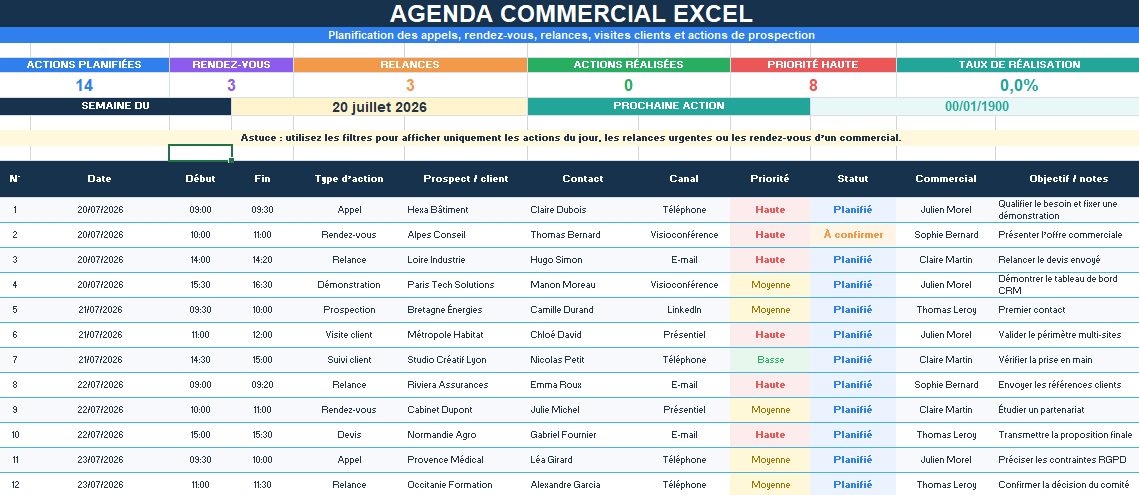
Task: Select the RENDEZ-VOUS count 3
Action: (231, 85)
